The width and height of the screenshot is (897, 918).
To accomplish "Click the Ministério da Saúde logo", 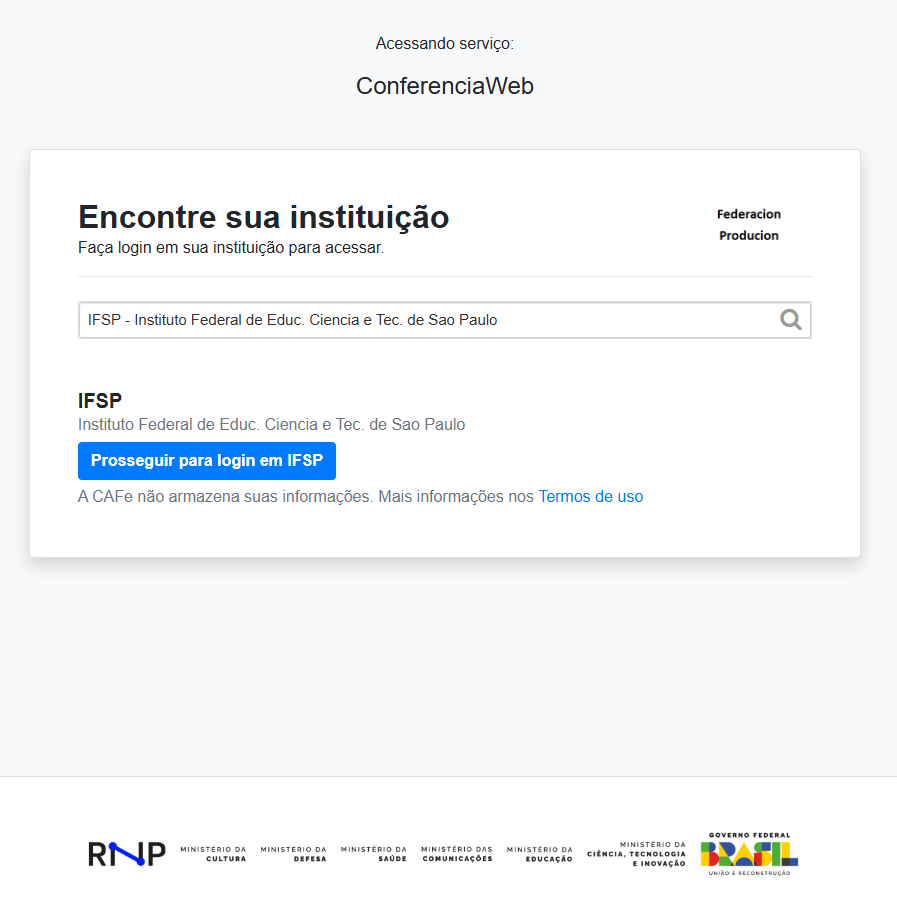I will [x=373, y=853].
